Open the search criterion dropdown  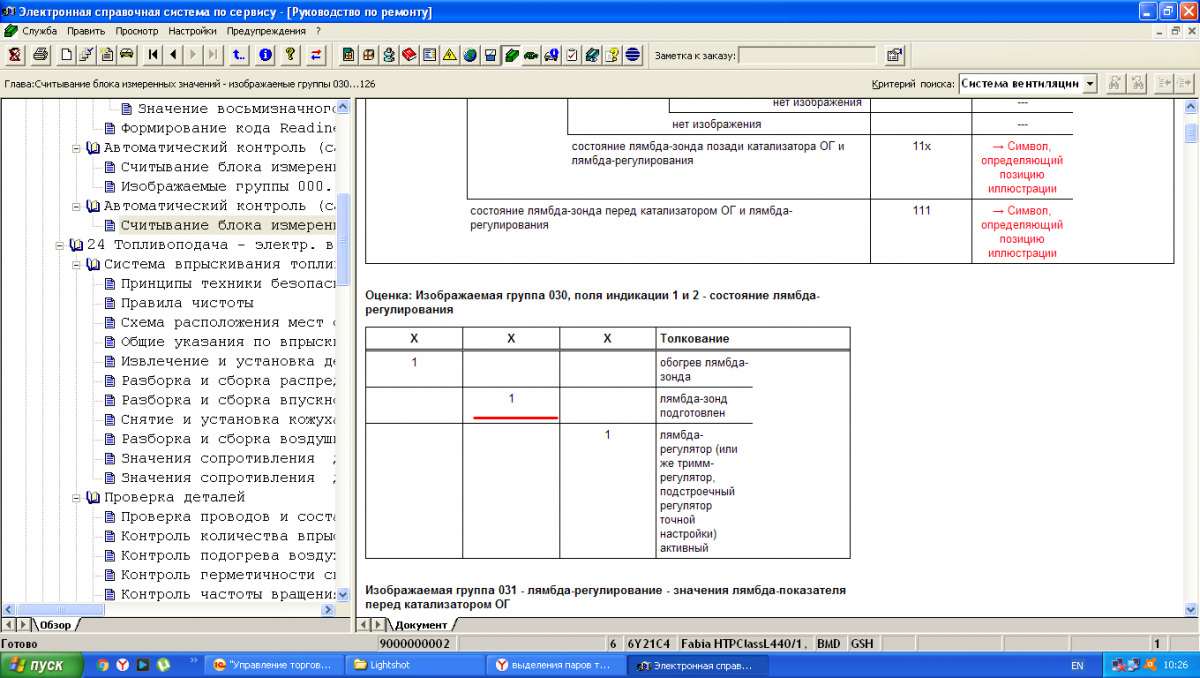click(x=1089, y=84)
